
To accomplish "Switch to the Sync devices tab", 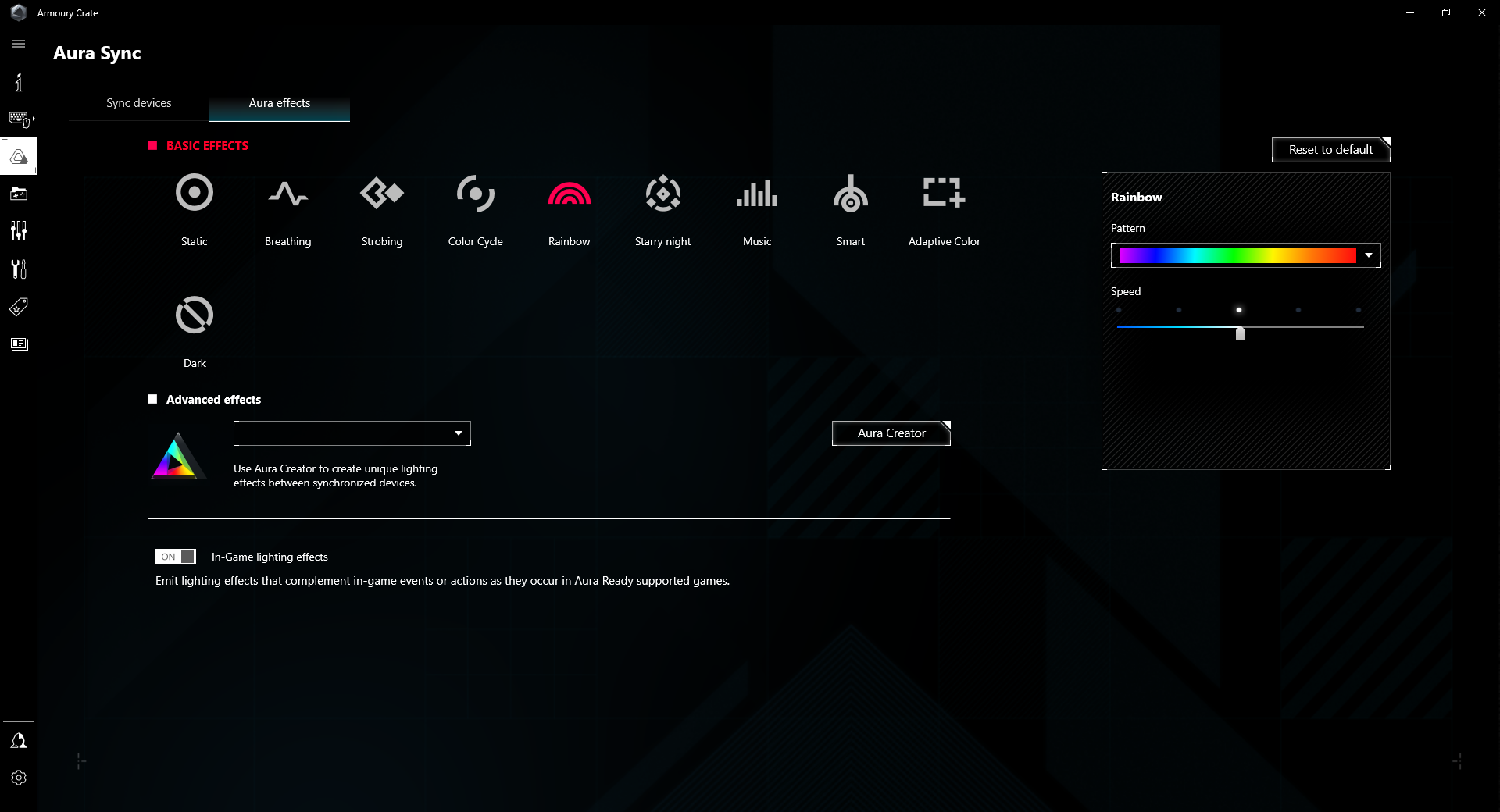I will [139, 103].
